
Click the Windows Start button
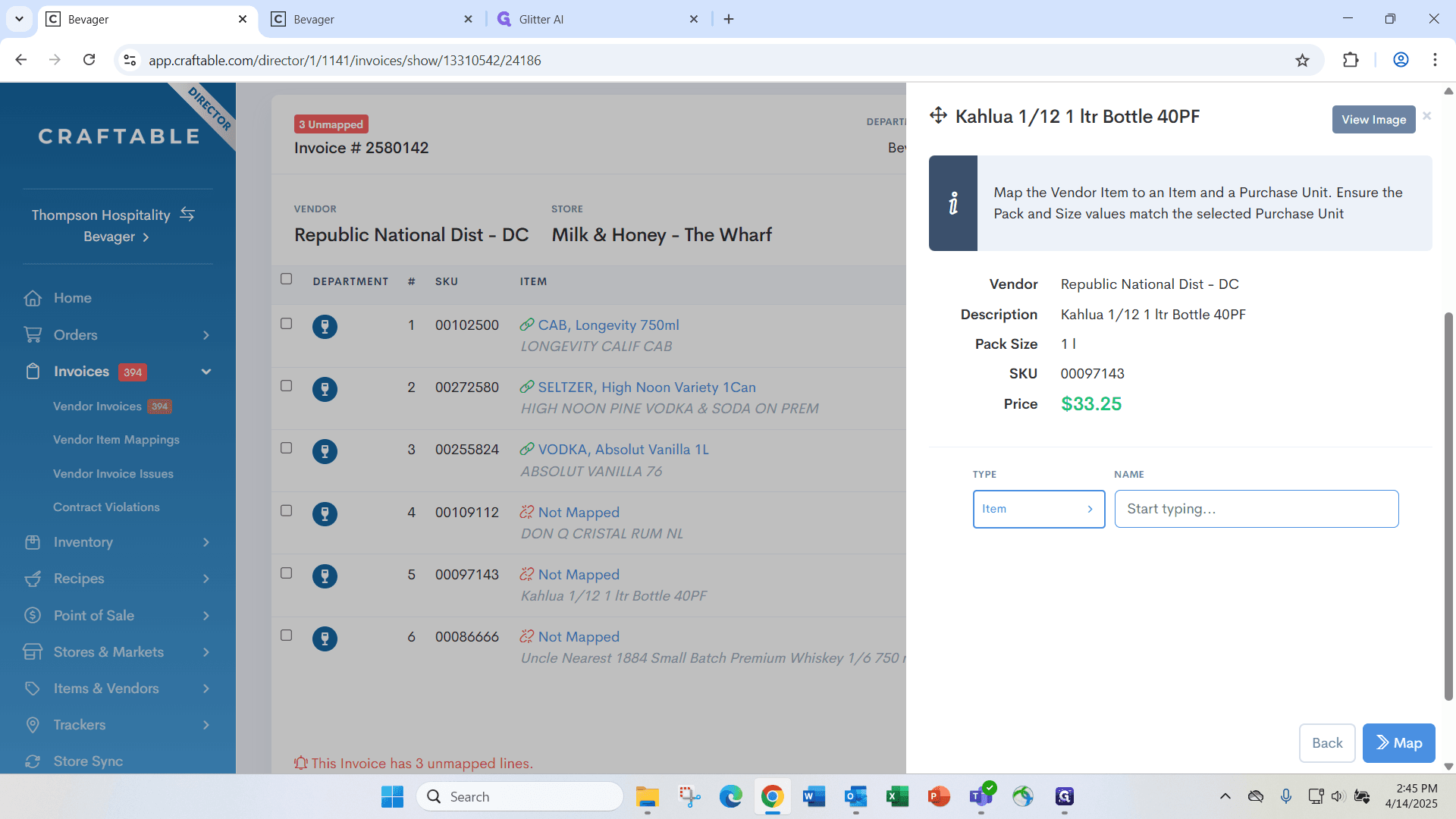(392, 797)
